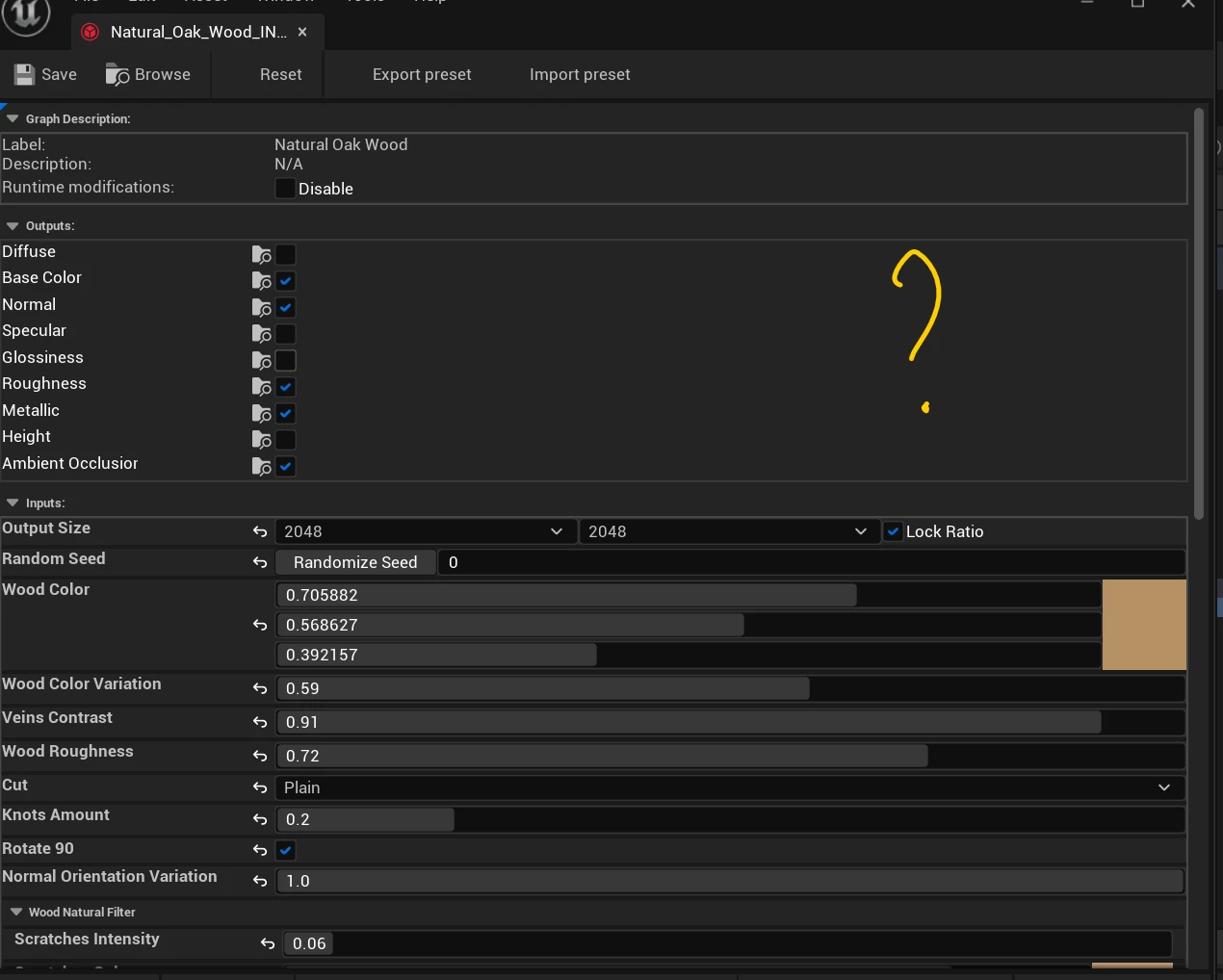Reset Cut to default
The height and width of the screenshot is (980, 1223).
(260, 787)
